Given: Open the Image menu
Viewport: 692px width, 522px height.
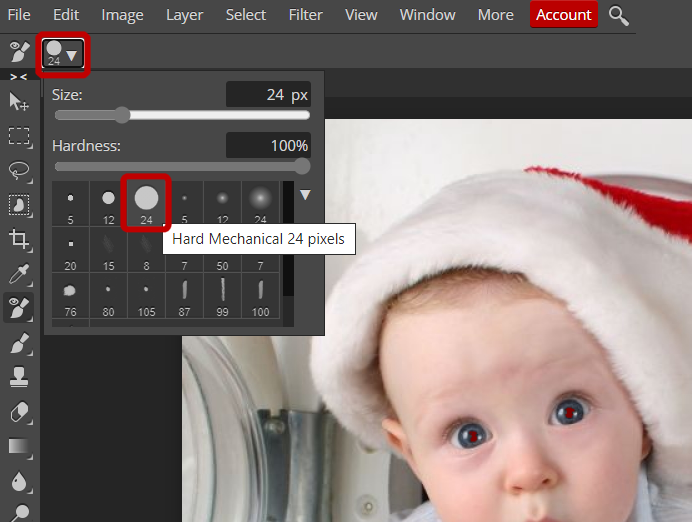Looking at the screenshot, I should [x=122, y=15].
